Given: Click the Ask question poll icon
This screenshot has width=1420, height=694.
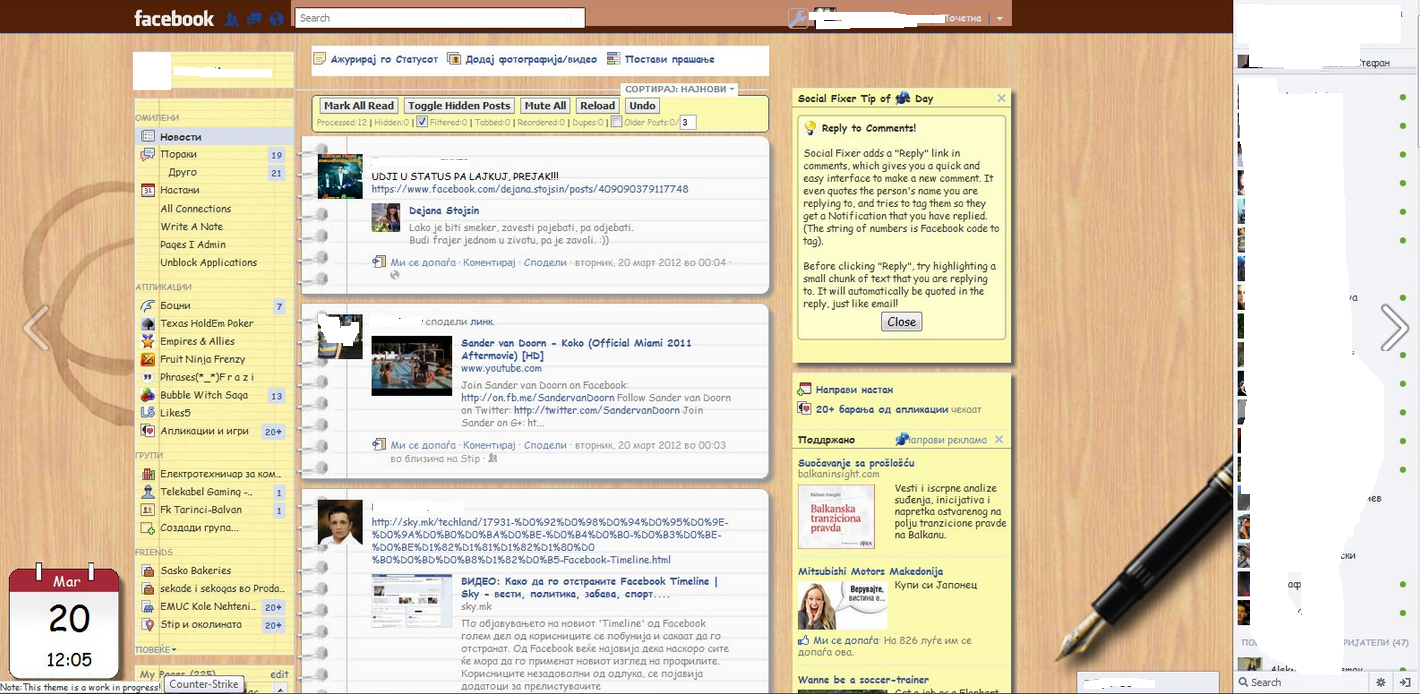Looking at the screenshot, I should 614,59.
